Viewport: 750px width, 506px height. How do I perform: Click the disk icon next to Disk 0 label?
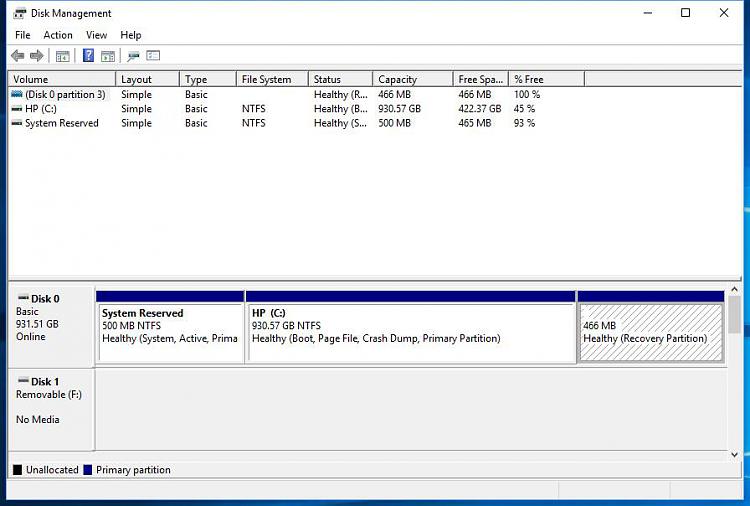tap(23, 298)
